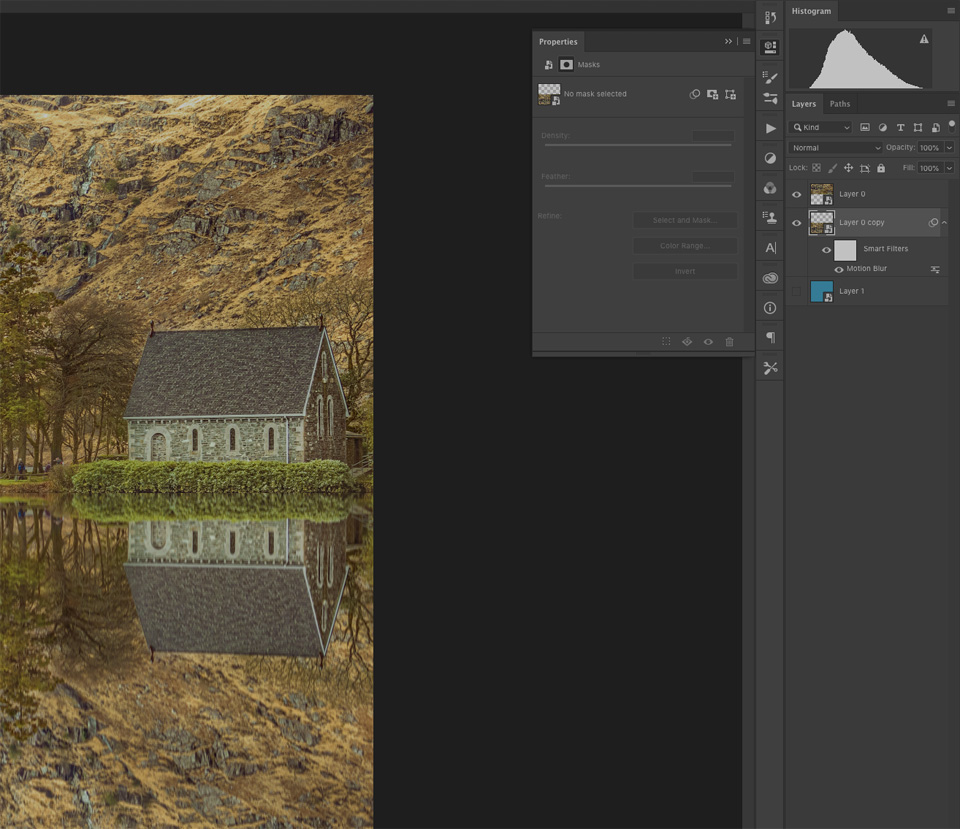Hide Layer 0 using its eye icon
The width and height of the screenshot is (960, 829).
coord(797,194)
